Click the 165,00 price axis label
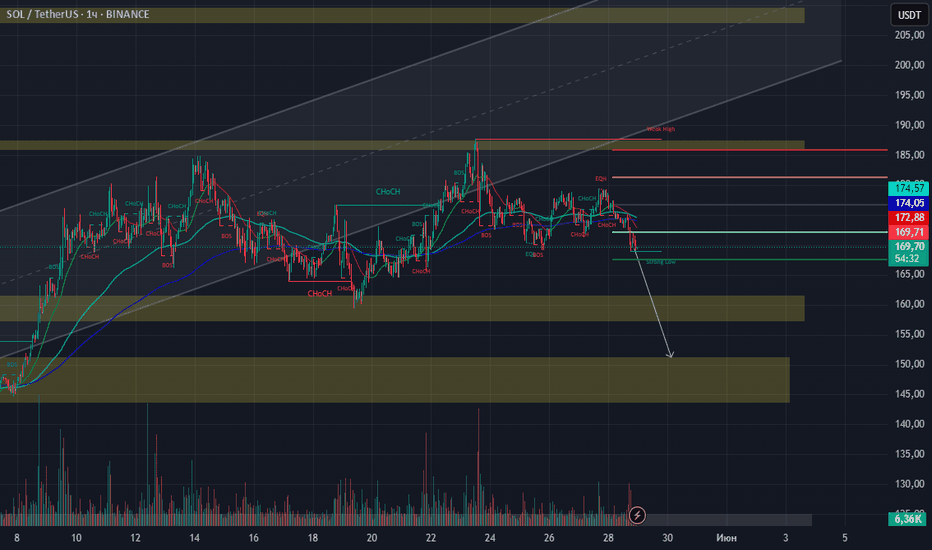 click(x=909, y=274)
